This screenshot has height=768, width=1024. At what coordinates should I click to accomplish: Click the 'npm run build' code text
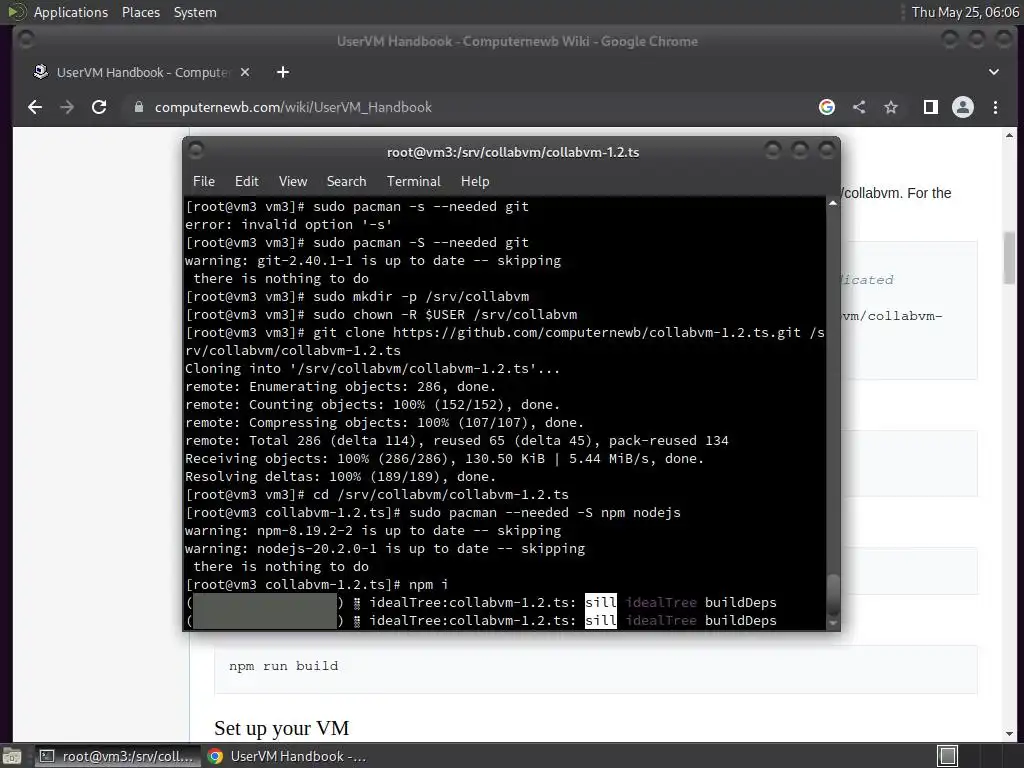283,666
